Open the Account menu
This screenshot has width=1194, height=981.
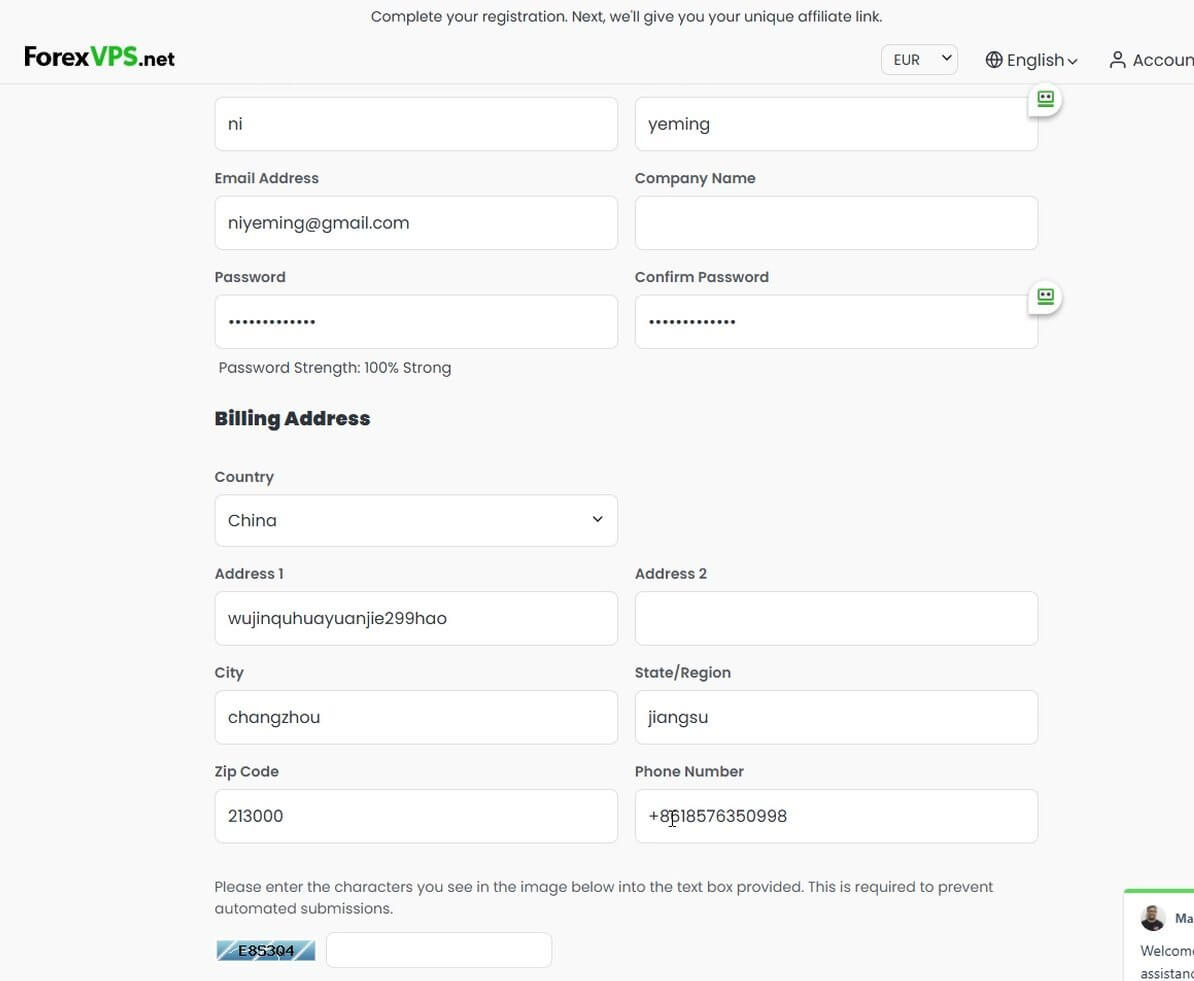[1151, 59]
